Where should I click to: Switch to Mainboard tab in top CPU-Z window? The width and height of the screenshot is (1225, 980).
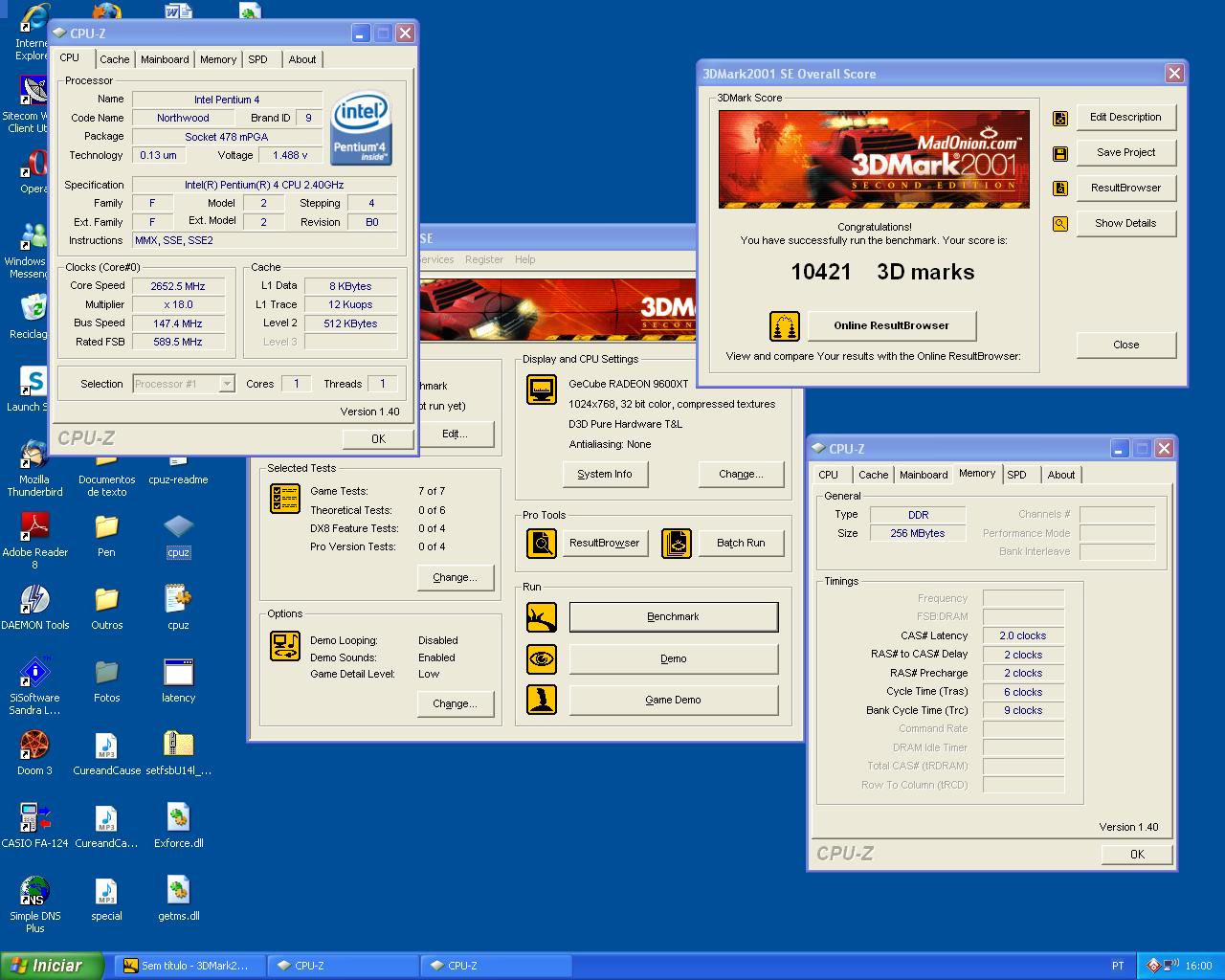165,59
